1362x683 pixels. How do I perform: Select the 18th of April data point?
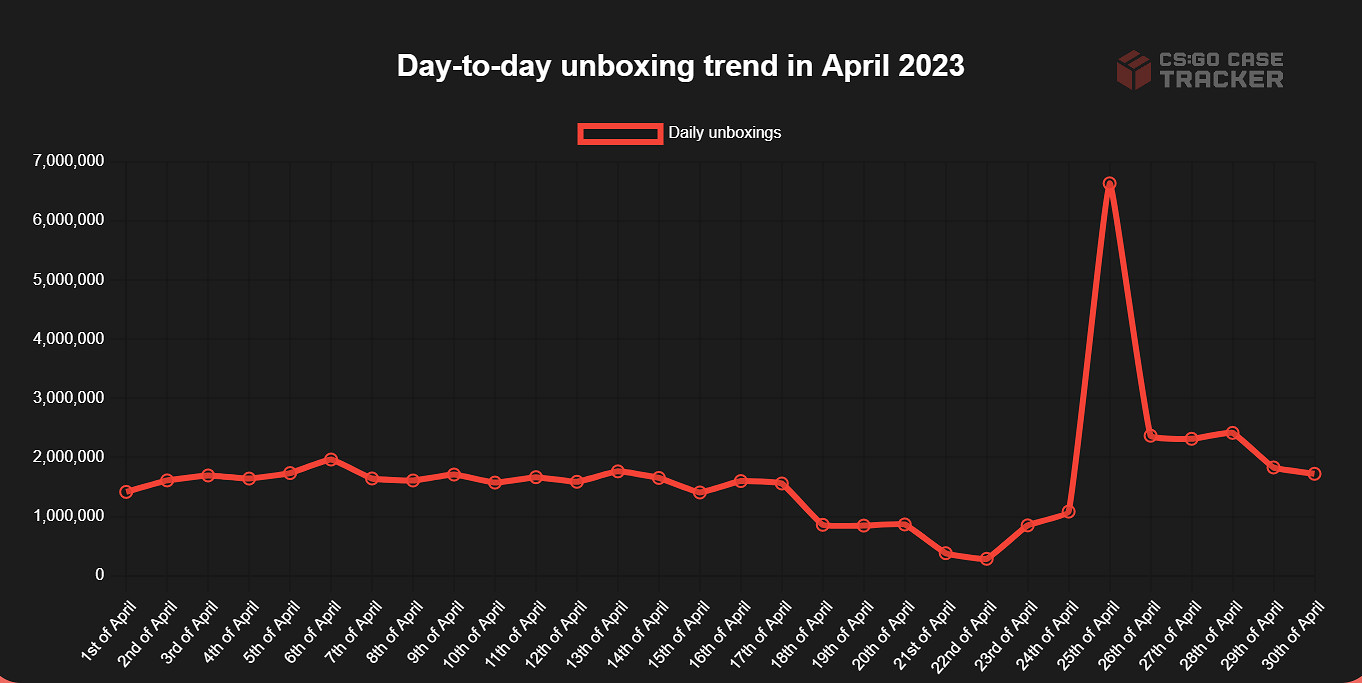[823, 524]
